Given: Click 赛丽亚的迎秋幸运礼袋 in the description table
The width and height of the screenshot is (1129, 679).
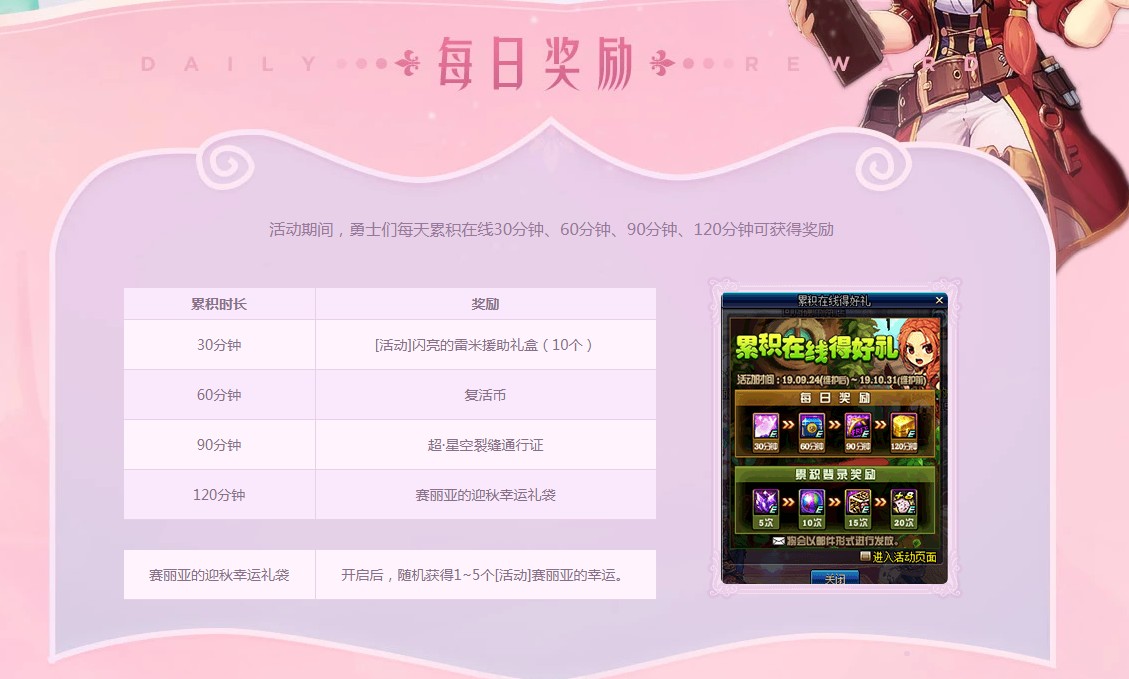Looking at the screenshot, I should pyautogui.click(x=219, y=575).
